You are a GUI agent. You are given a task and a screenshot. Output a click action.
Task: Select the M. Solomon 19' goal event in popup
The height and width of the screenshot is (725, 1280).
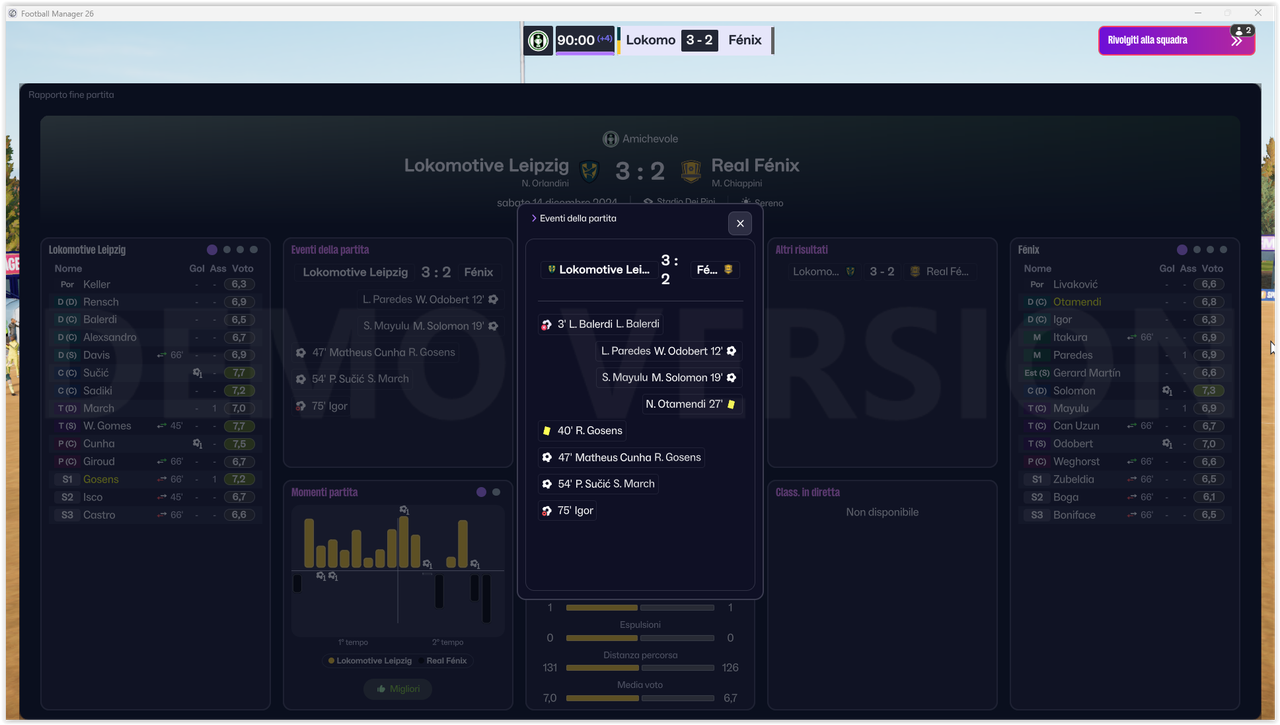point(667,378)
